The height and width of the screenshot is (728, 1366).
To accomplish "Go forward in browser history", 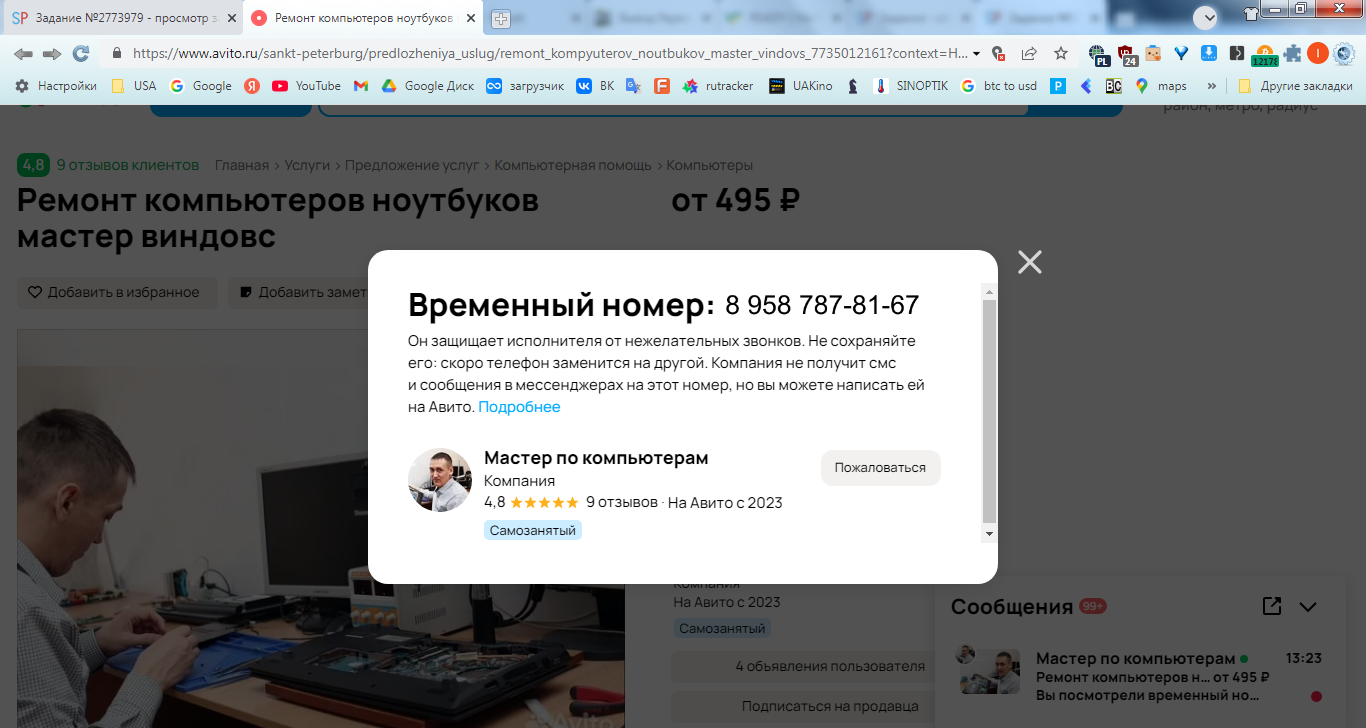I will [52, 53].
